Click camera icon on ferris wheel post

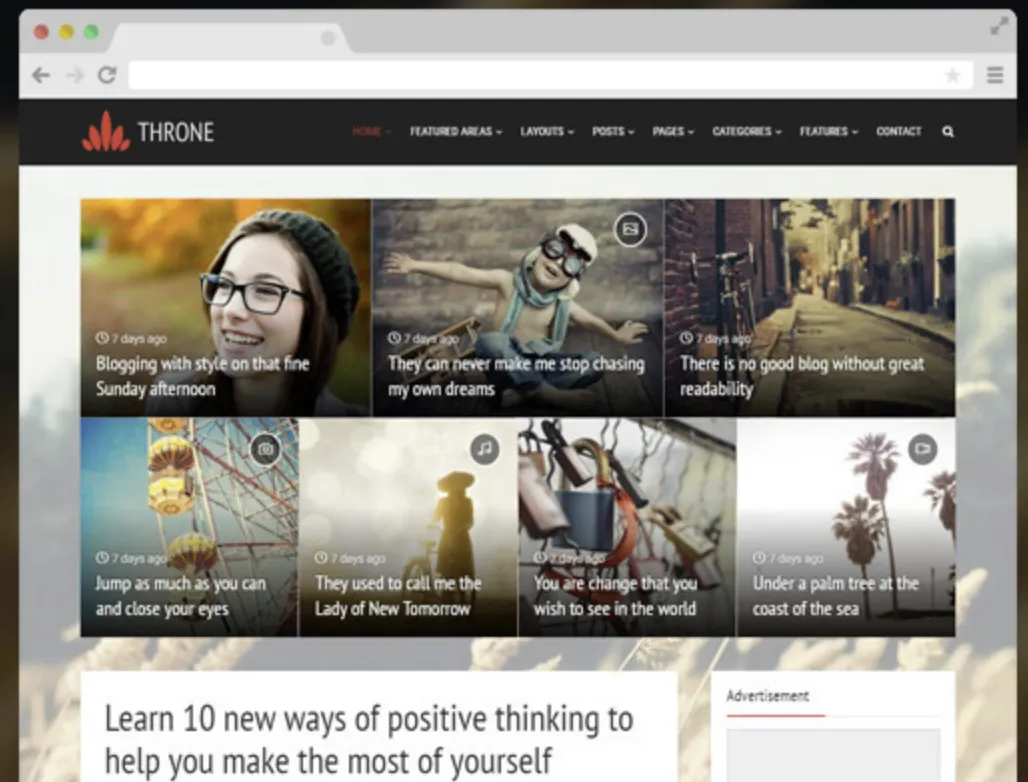click(x=266, y=449)
